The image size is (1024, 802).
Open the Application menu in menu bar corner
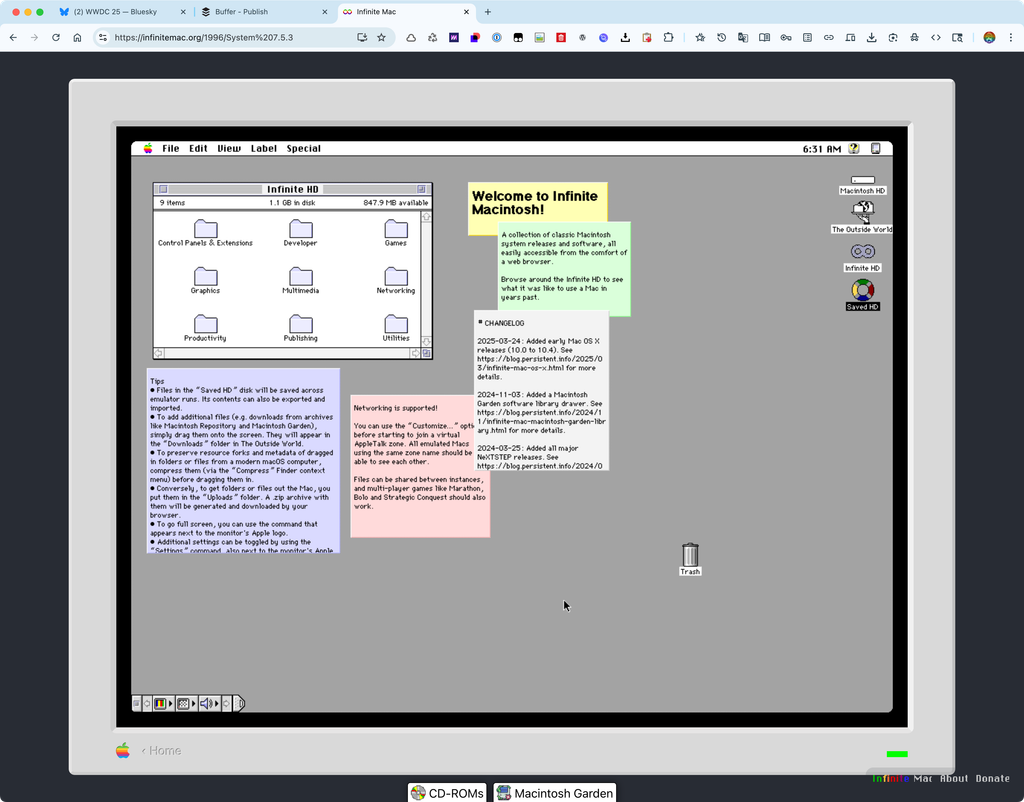coord(875,148)
